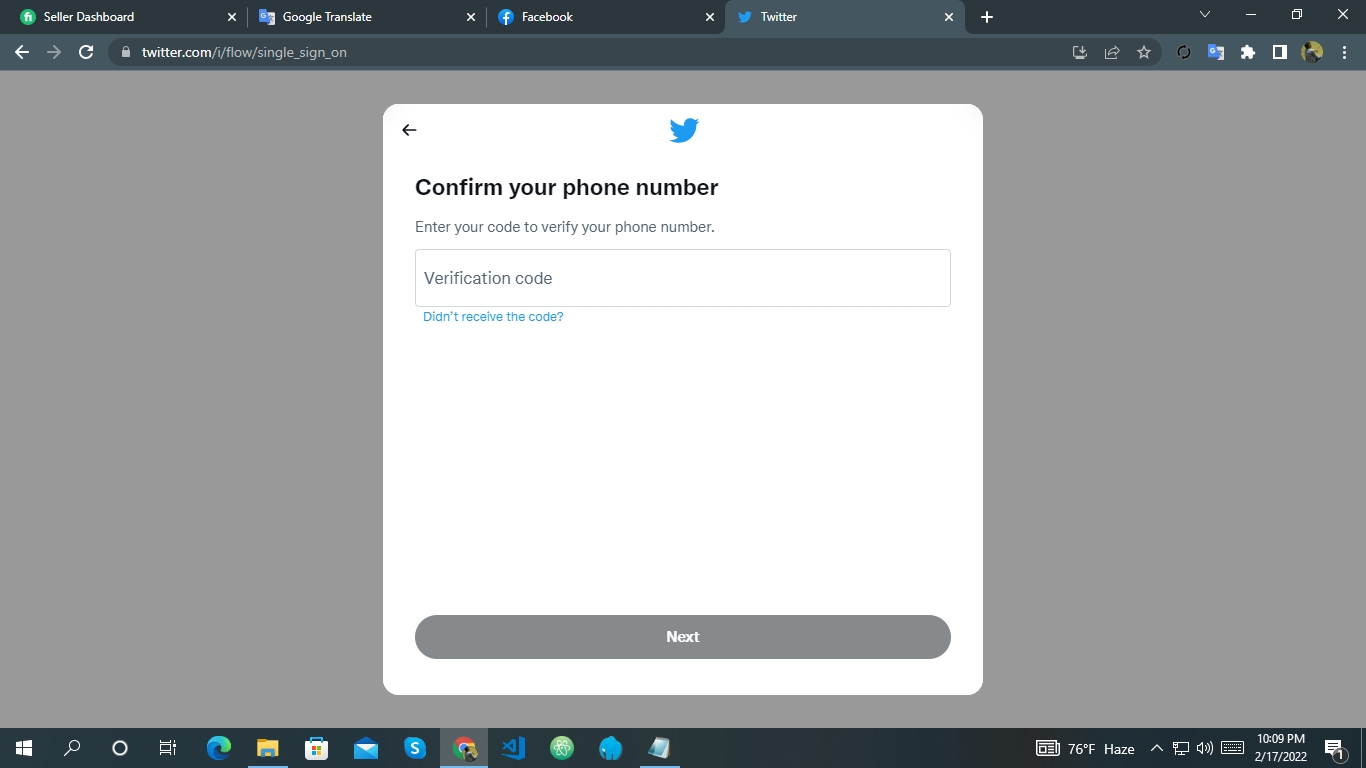Open the Extensions puzzle icon
The image size is (1366, 768).
coord(1248,52)
